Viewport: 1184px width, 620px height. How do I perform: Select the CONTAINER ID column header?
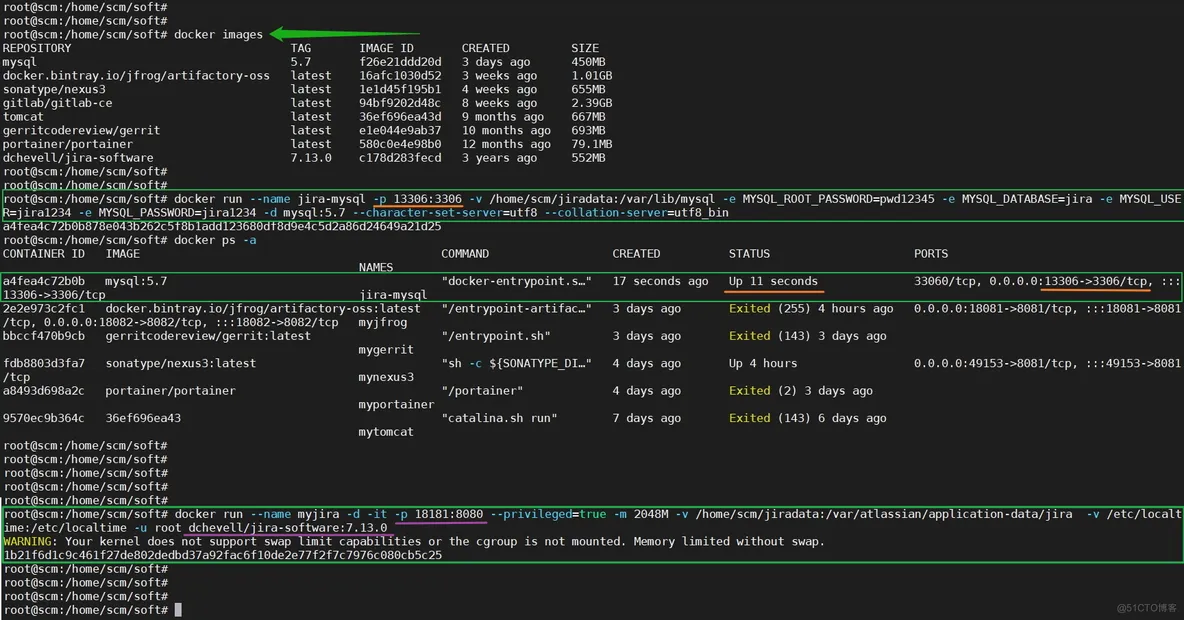tap(44, 254)
